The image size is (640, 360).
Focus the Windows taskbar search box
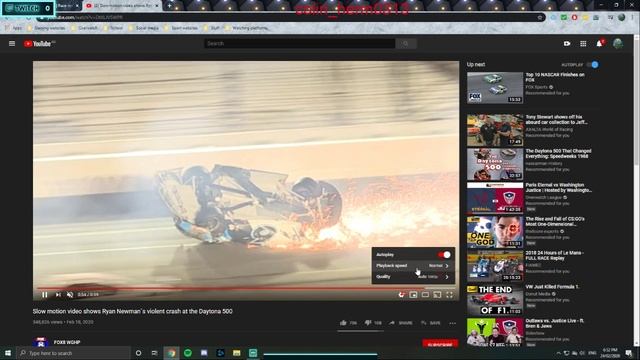pyautogui.click(x=73, y=353)
